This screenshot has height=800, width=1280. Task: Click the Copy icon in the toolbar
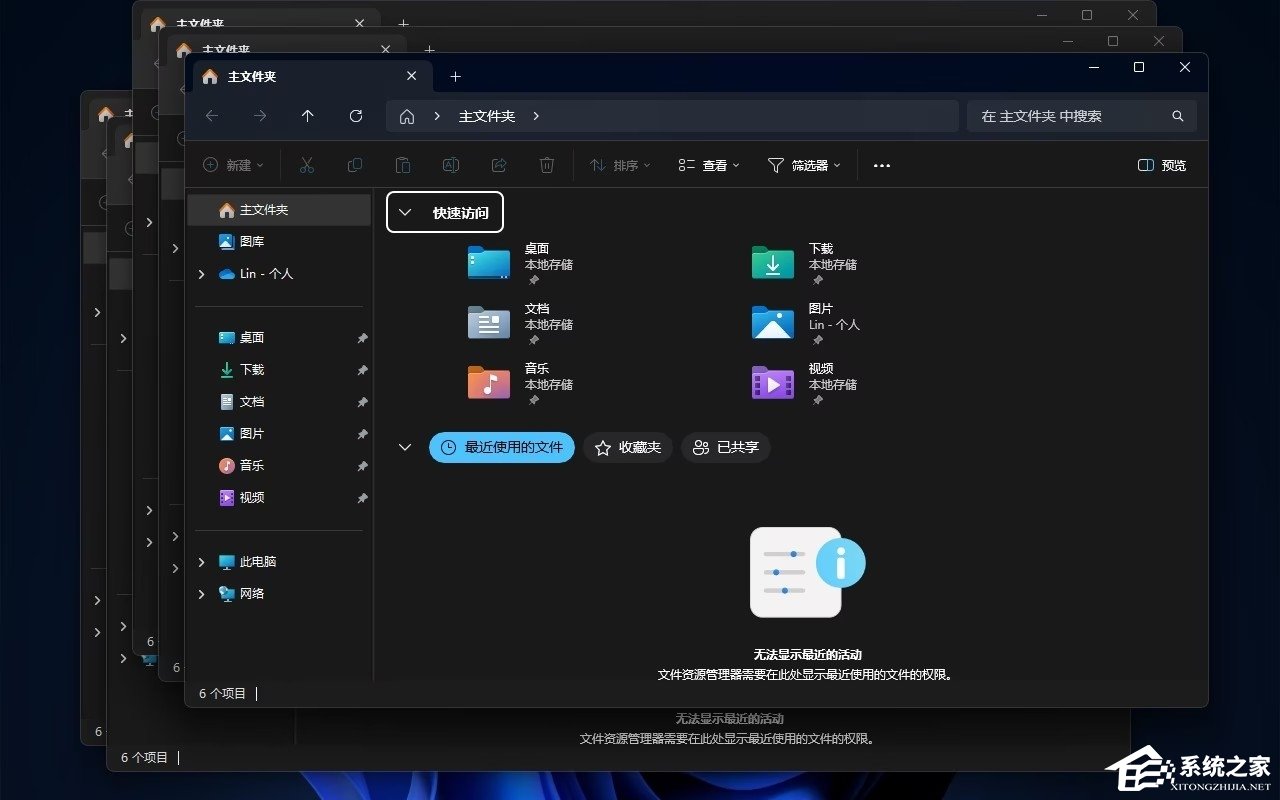tap(355, 165)
